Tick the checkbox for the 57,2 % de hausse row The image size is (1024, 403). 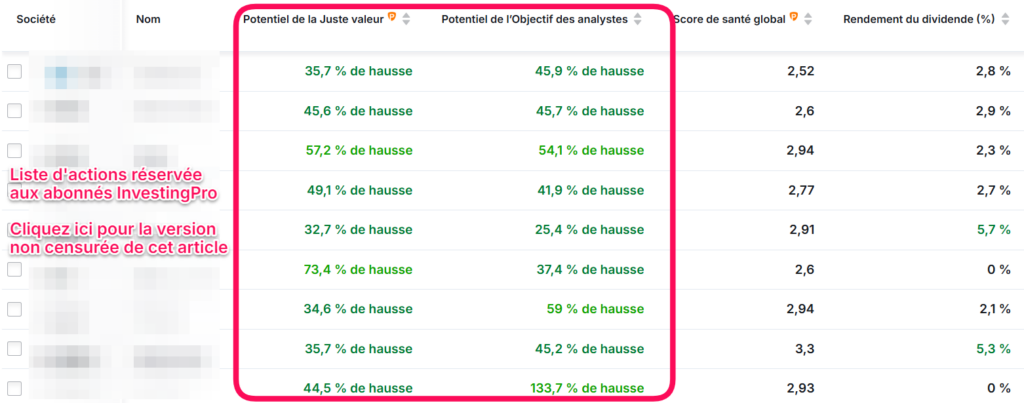[x=14, y=150]
